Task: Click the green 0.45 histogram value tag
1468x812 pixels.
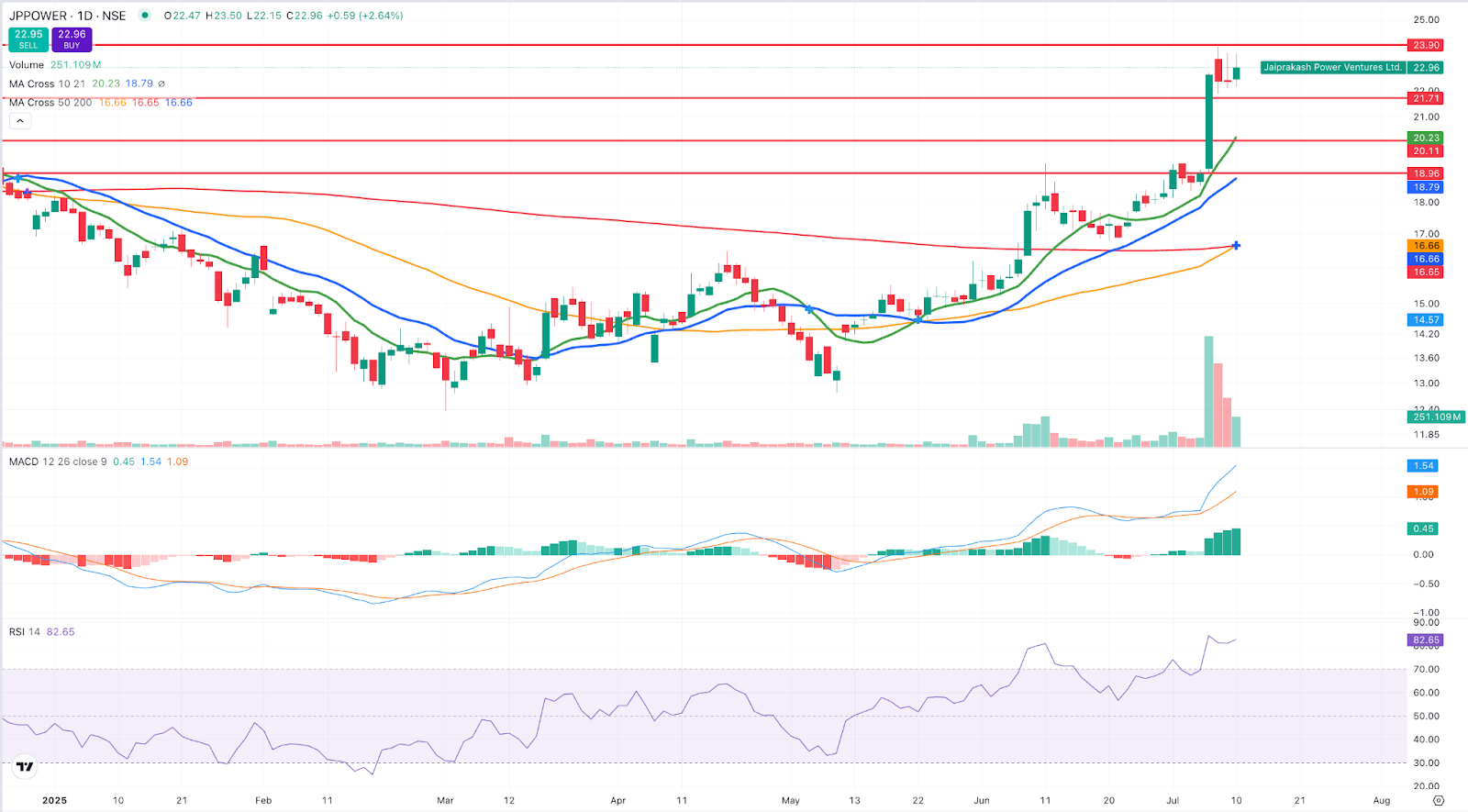Action: (1423, 528)
